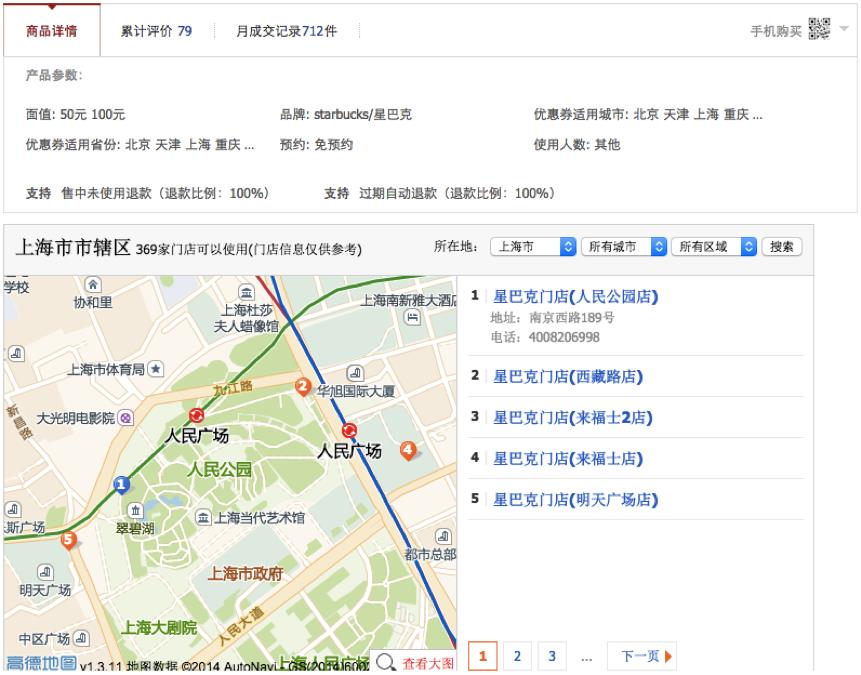The height and width of the screenshot is (675, 861).
Task: Click the star icon beside 上海市体育局
Action: (x=155, y=369)
